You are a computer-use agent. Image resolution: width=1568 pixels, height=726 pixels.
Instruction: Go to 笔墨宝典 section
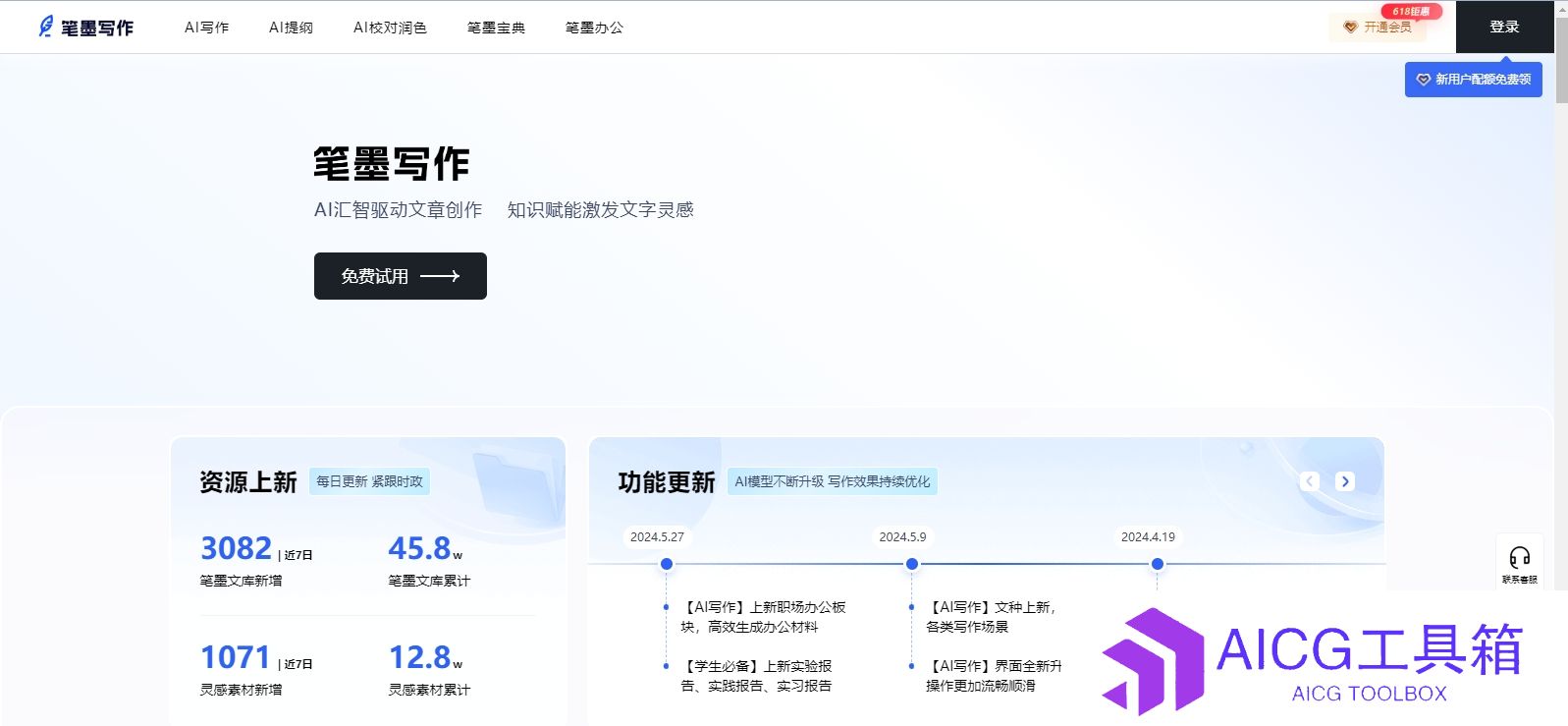click(496, 28)
